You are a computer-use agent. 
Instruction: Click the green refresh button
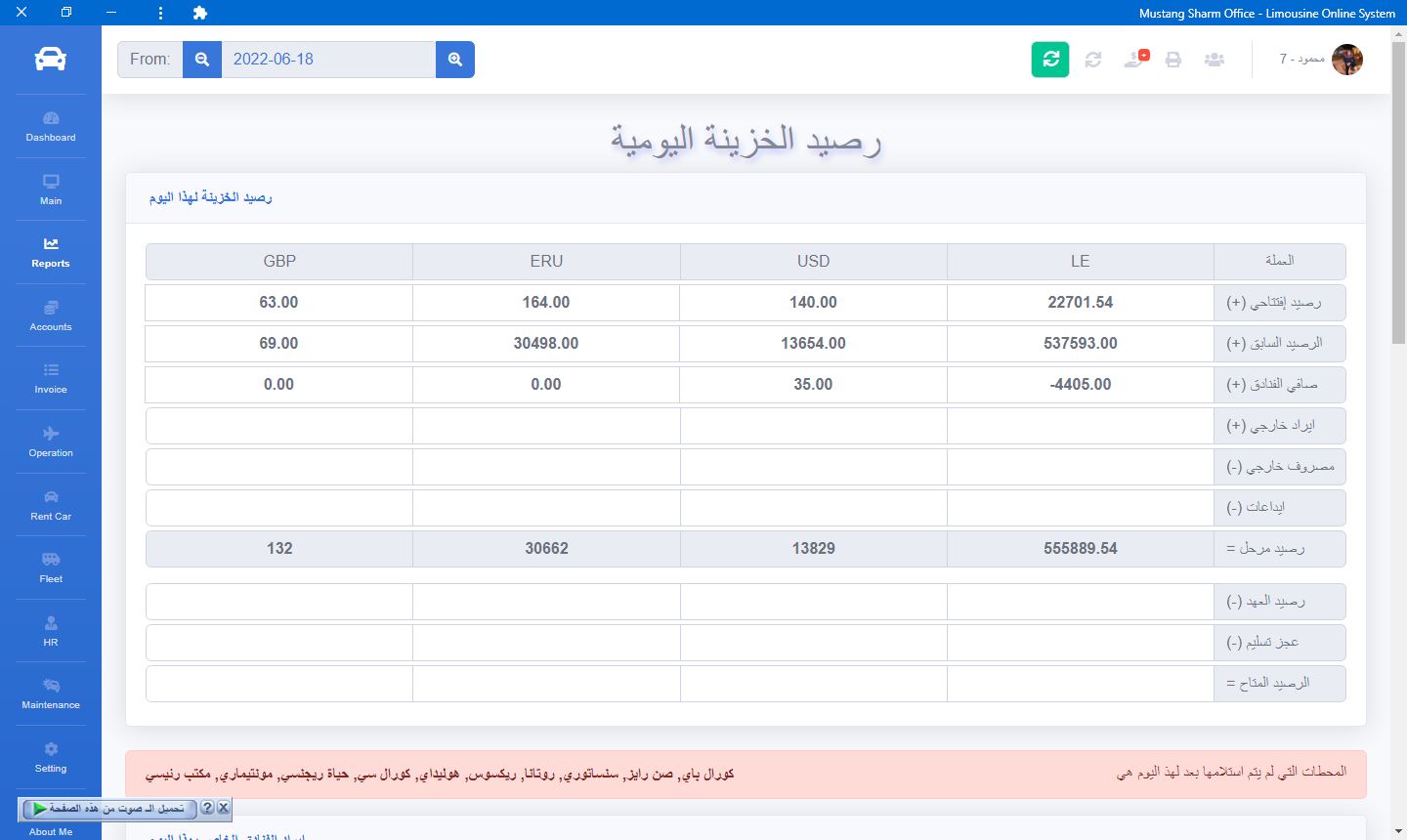pyautogui.click(x=1050, y=60)
